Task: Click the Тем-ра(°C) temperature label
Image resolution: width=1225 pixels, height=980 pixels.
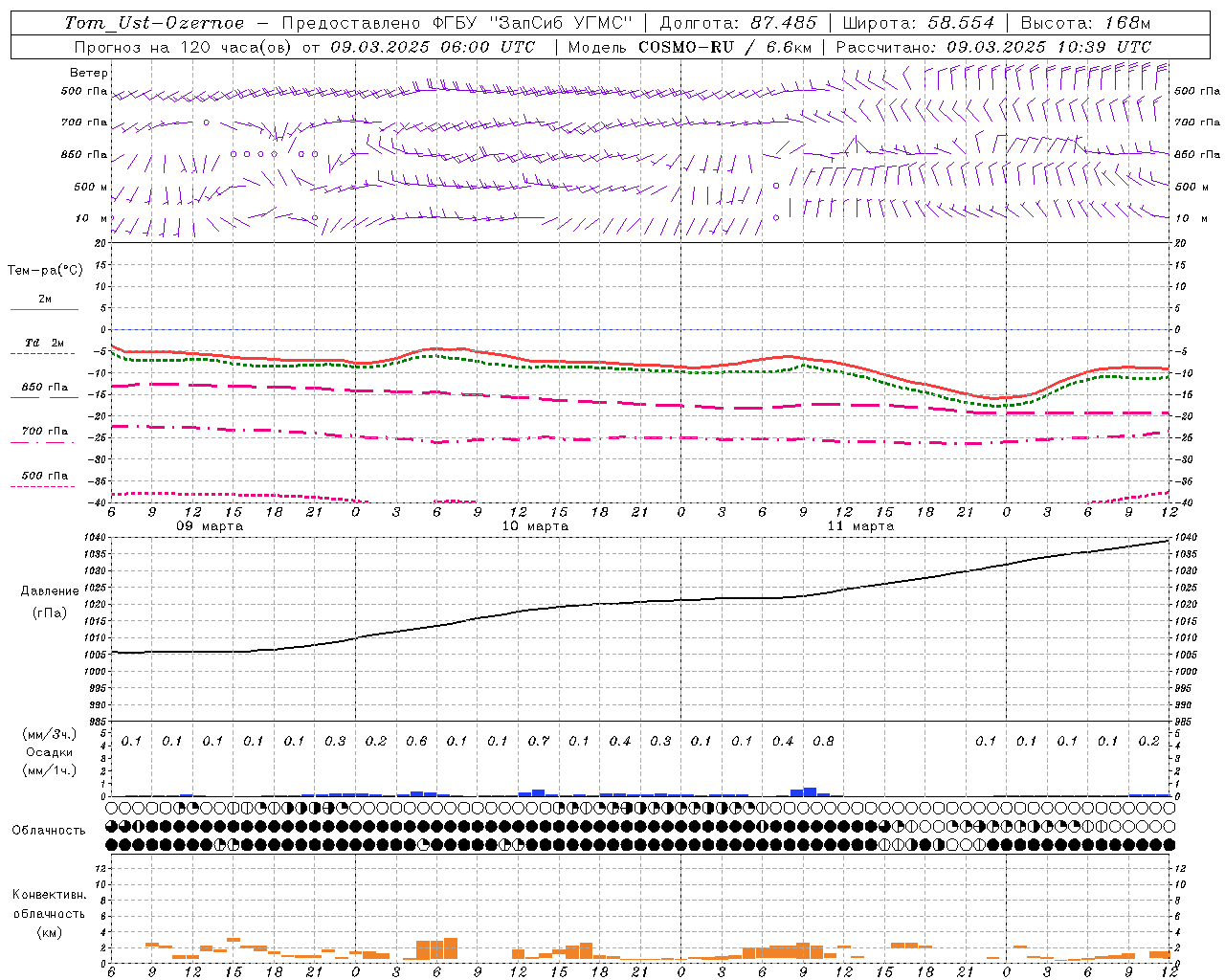Action: [45, 270]
